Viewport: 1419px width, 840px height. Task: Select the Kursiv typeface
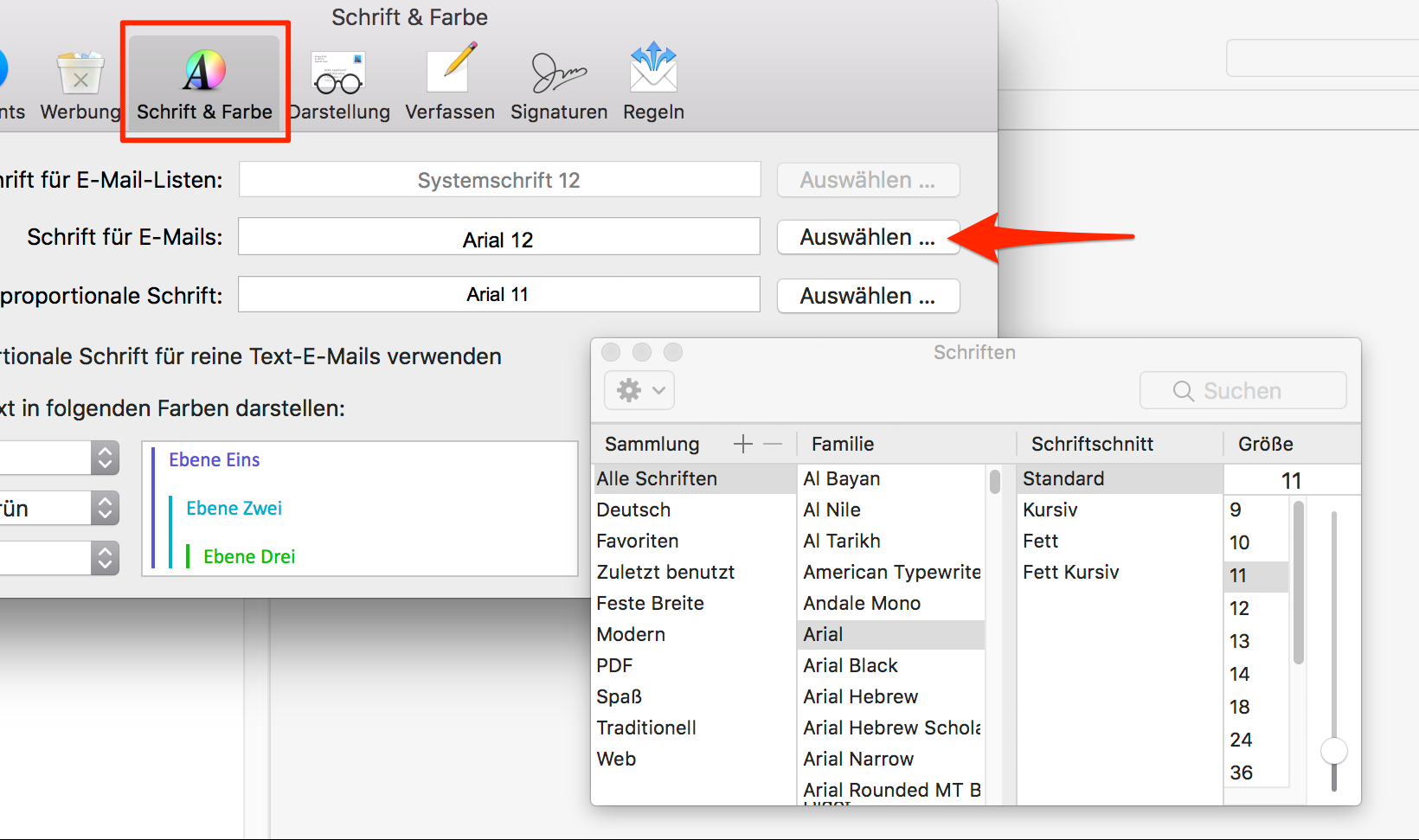click(1120, 510)
